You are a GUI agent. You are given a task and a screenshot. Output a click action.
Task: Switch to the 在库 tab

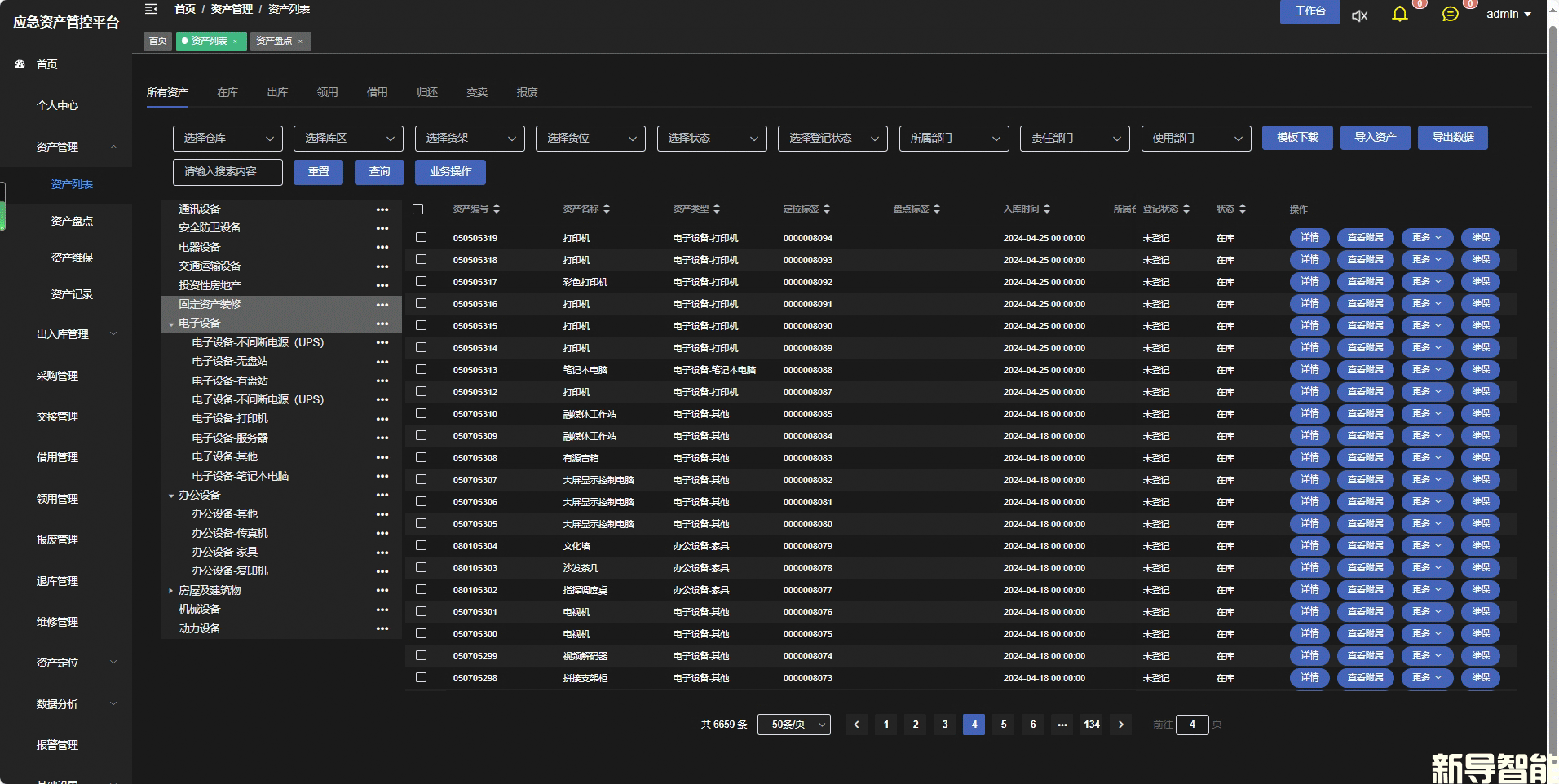pos(227,92)
